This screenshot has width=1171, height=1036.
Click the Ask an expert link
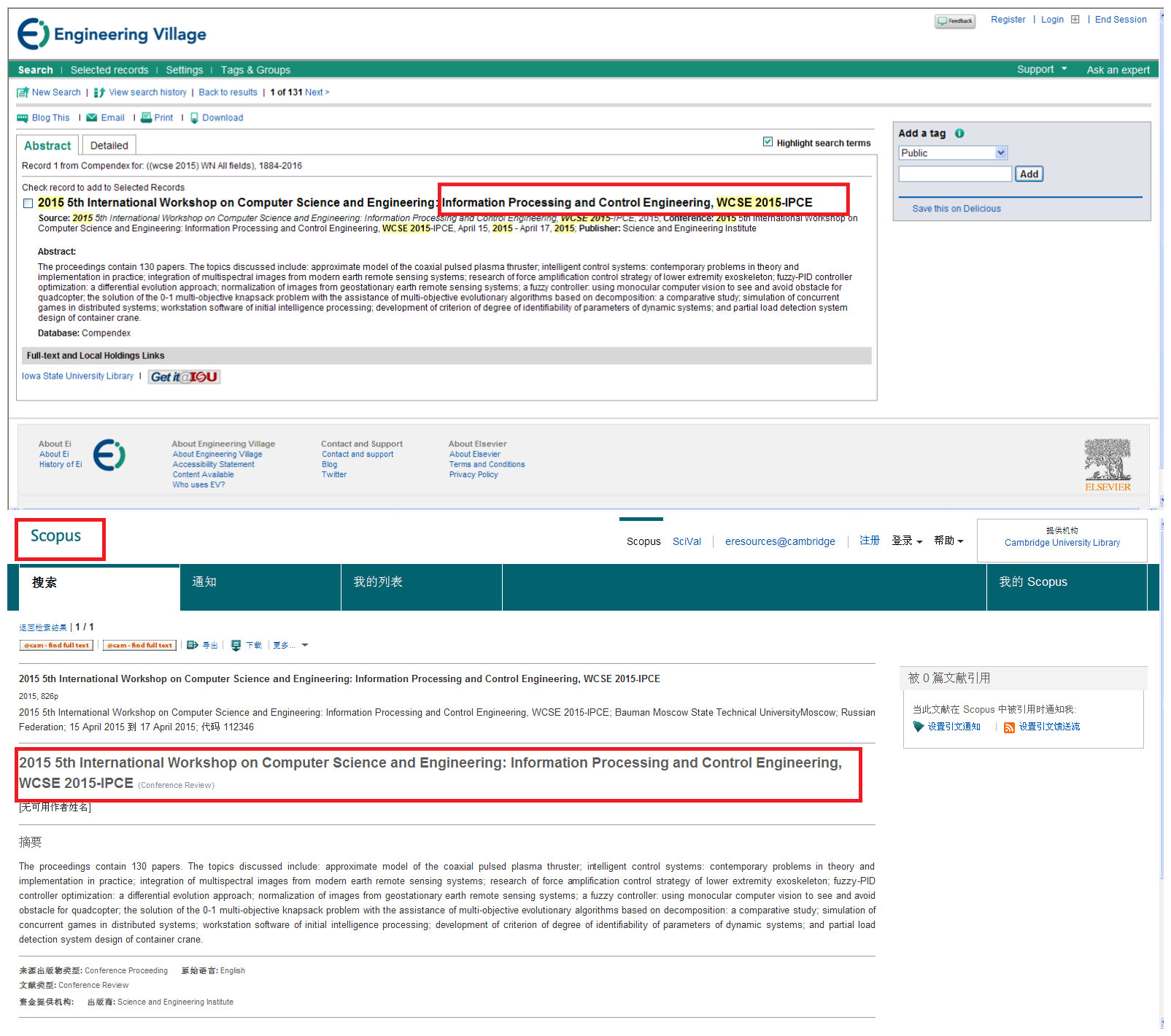[x=1118, y=70]
